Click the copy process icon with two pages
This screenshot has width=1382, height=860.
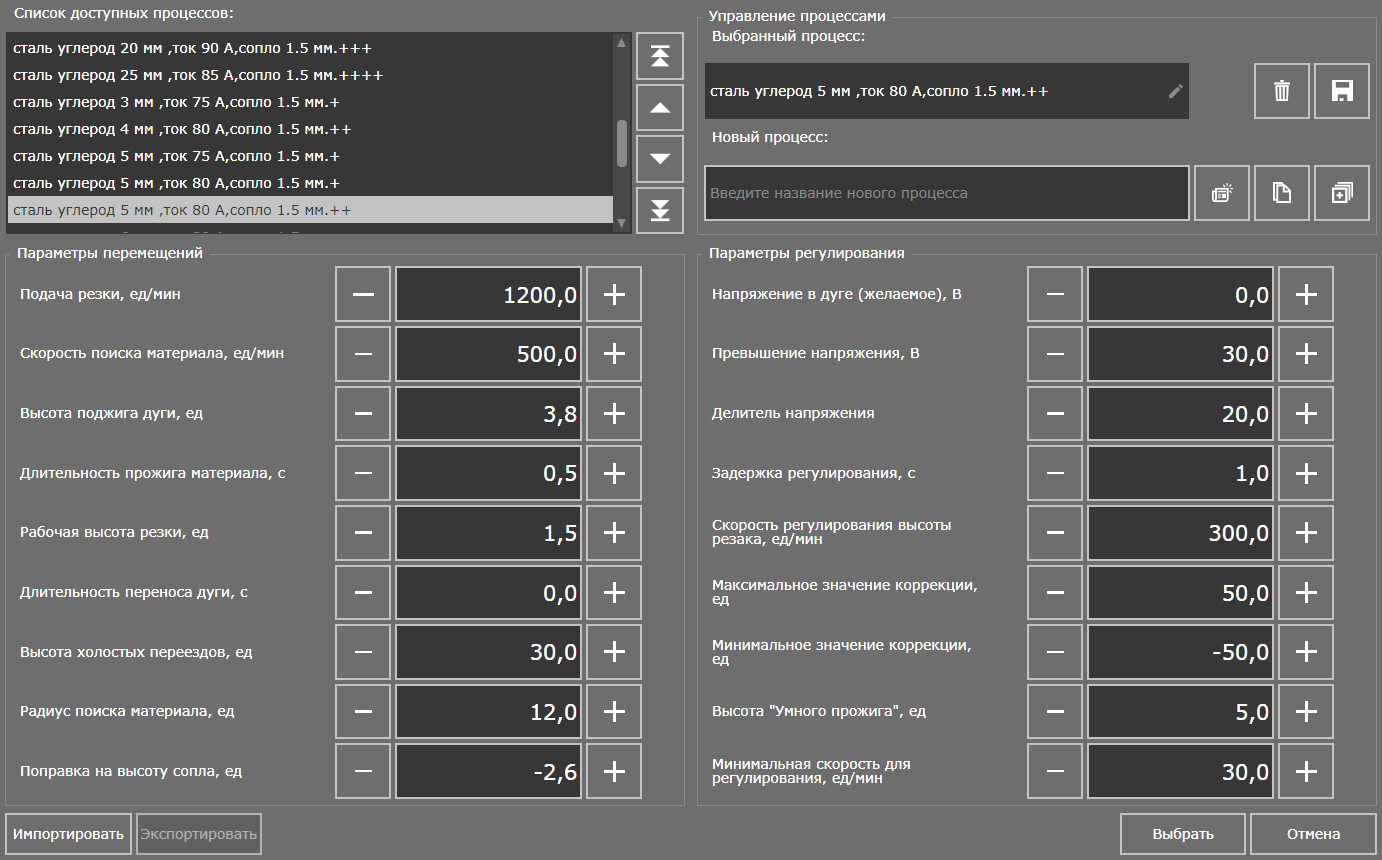pyautogui.click(x=1281, y=193)
